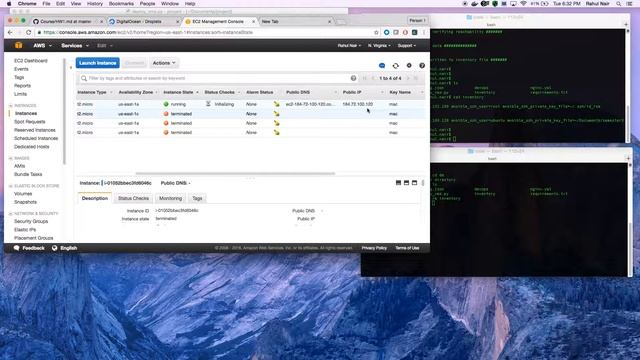Viewport: 640px width, 360px height.
Task: Open help question mark icon in toolbar
Action: point(422,65)
